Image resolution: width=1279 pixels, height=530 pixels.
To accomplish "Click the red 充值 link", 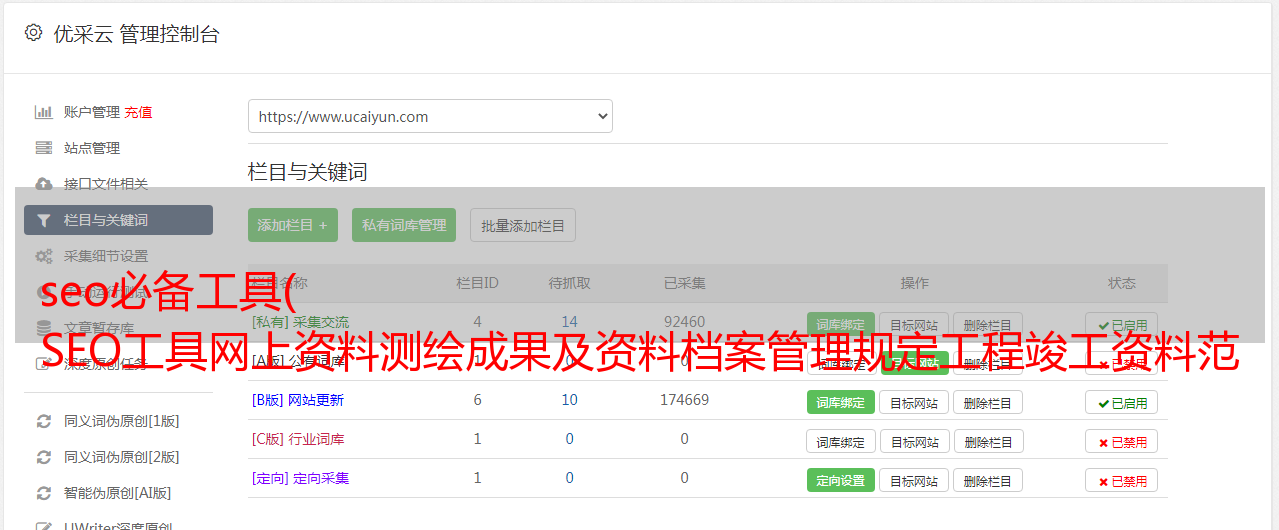I will [x=138, y=112].
